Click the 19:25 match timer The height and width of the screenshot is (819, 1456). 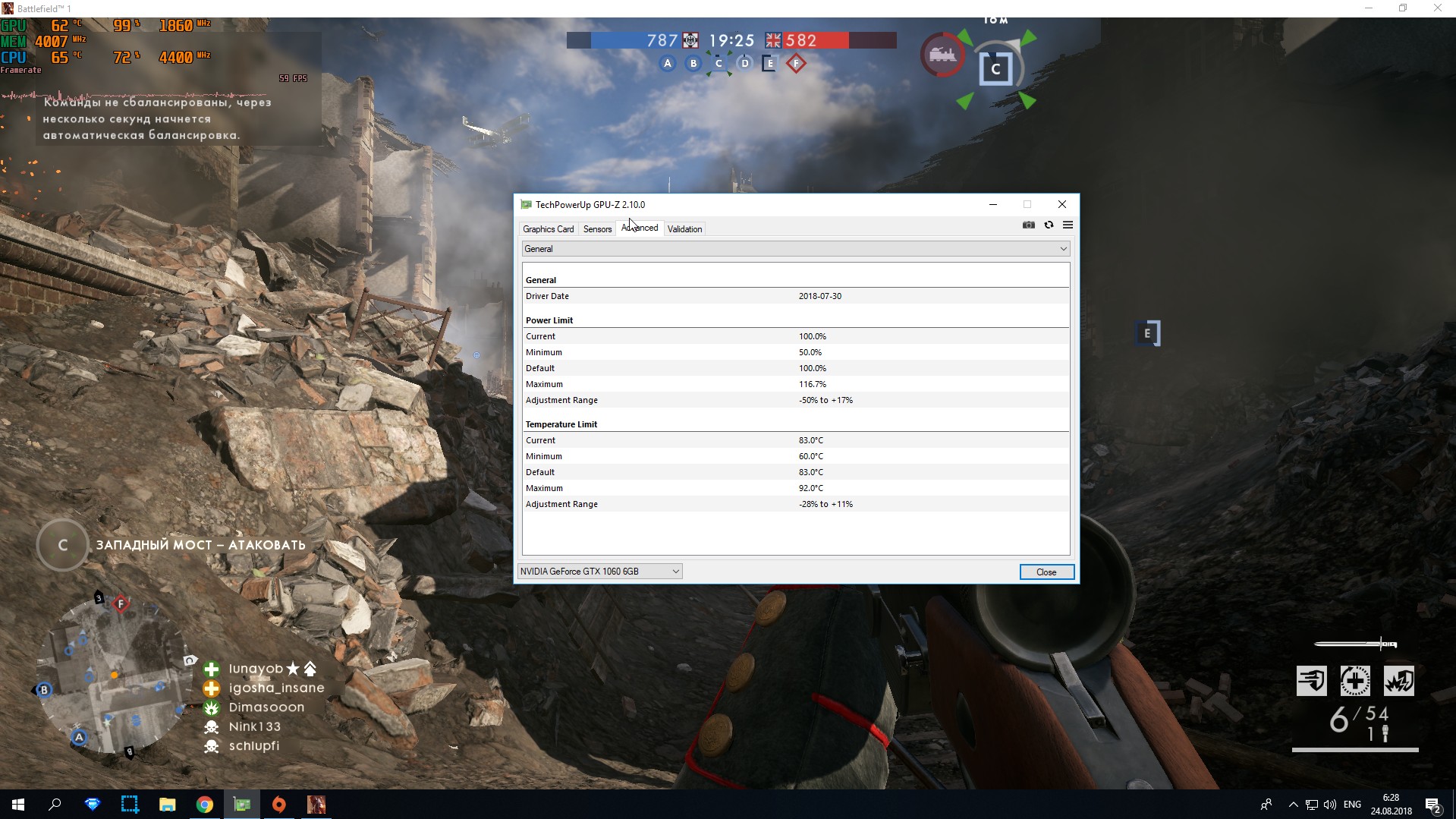coord(731,40)
